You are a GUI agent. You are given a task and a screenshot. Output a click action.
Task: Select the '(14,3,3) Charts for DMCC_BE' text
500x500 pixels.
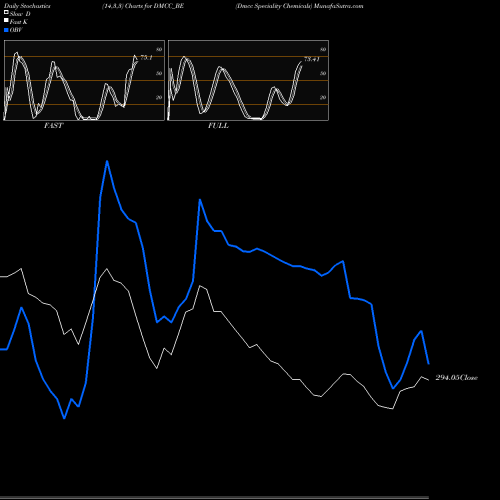(x=143, y=6)
